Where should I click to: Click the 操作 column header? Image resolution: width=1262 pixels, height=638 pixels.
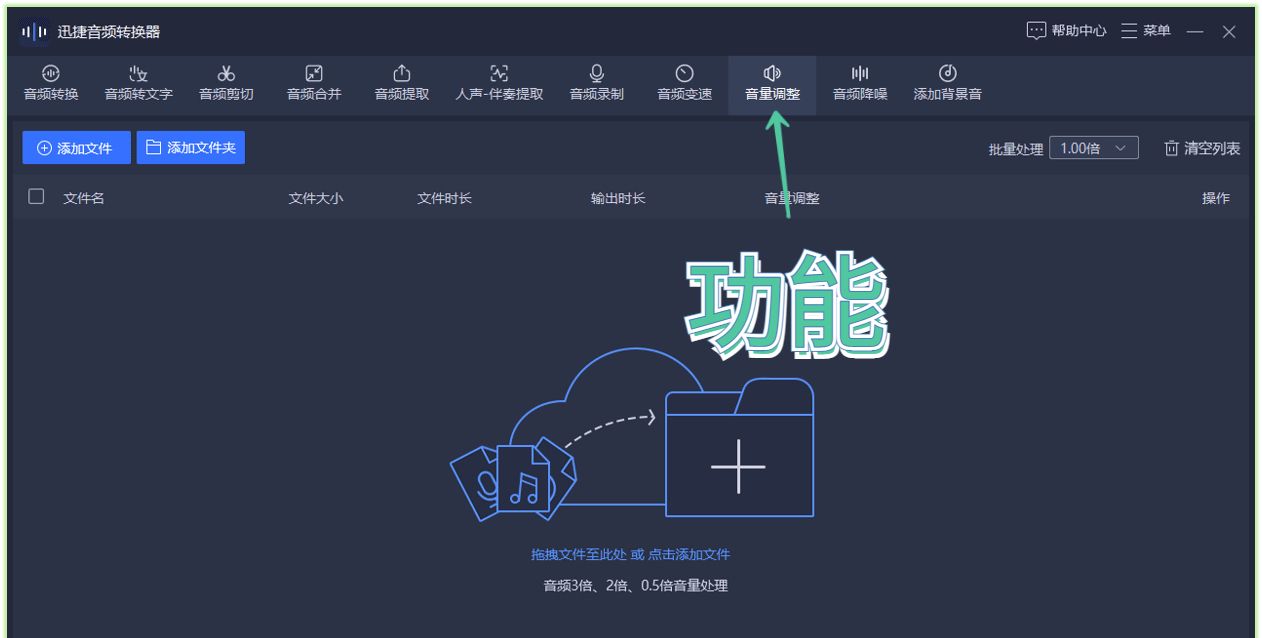coord(1216,198)
